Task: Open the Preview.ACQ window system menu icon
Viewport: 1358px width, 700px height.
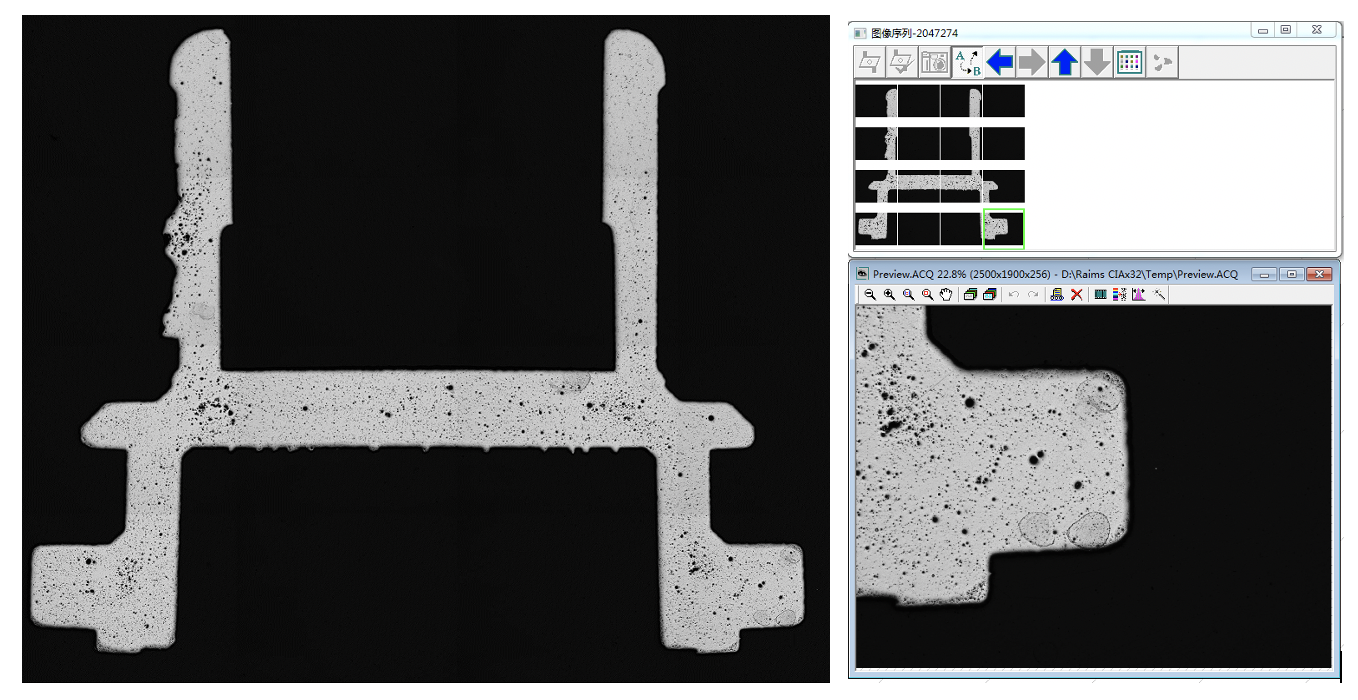Action: (862, 274)
